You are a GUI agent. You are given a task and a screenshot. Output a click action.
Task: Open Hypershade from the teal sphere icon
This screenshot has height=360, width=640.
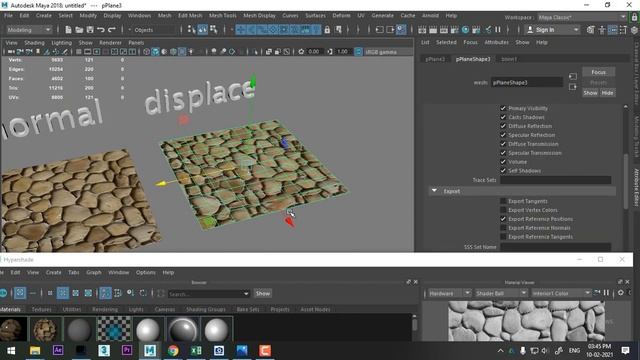click(465, 30)
